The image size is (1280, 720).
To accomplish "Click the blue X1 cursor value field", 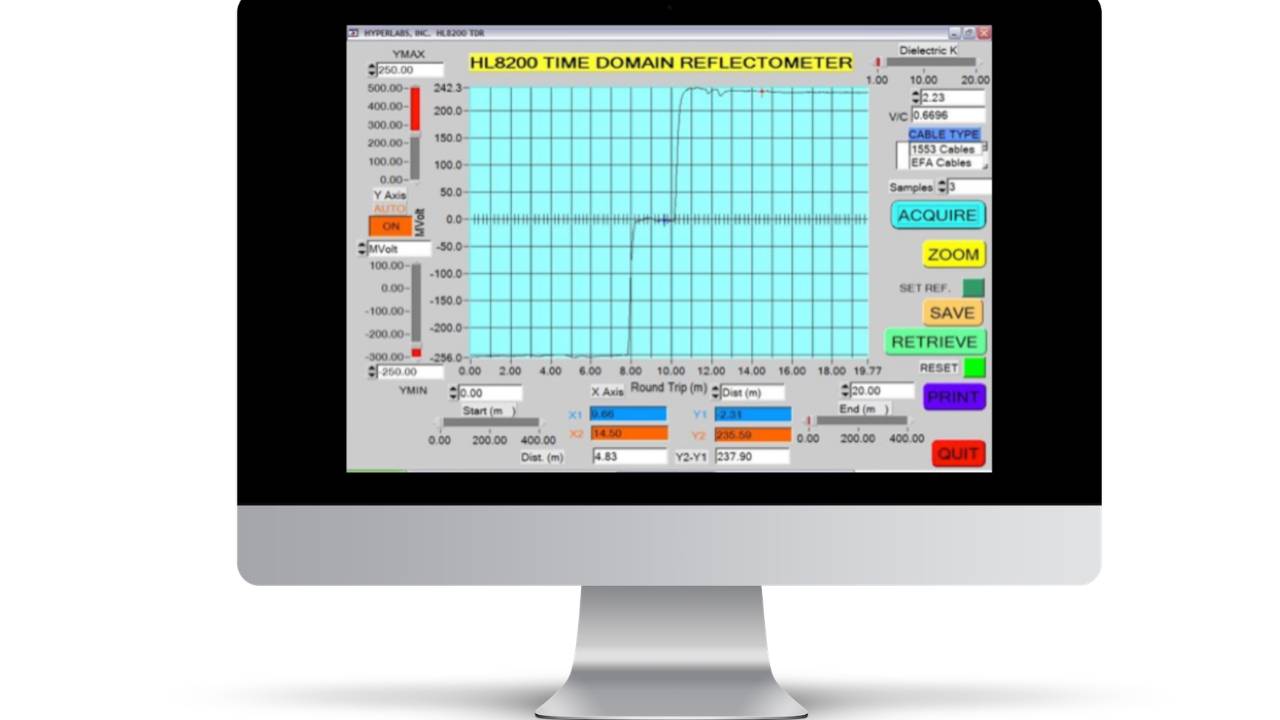I will coord(628,414).
